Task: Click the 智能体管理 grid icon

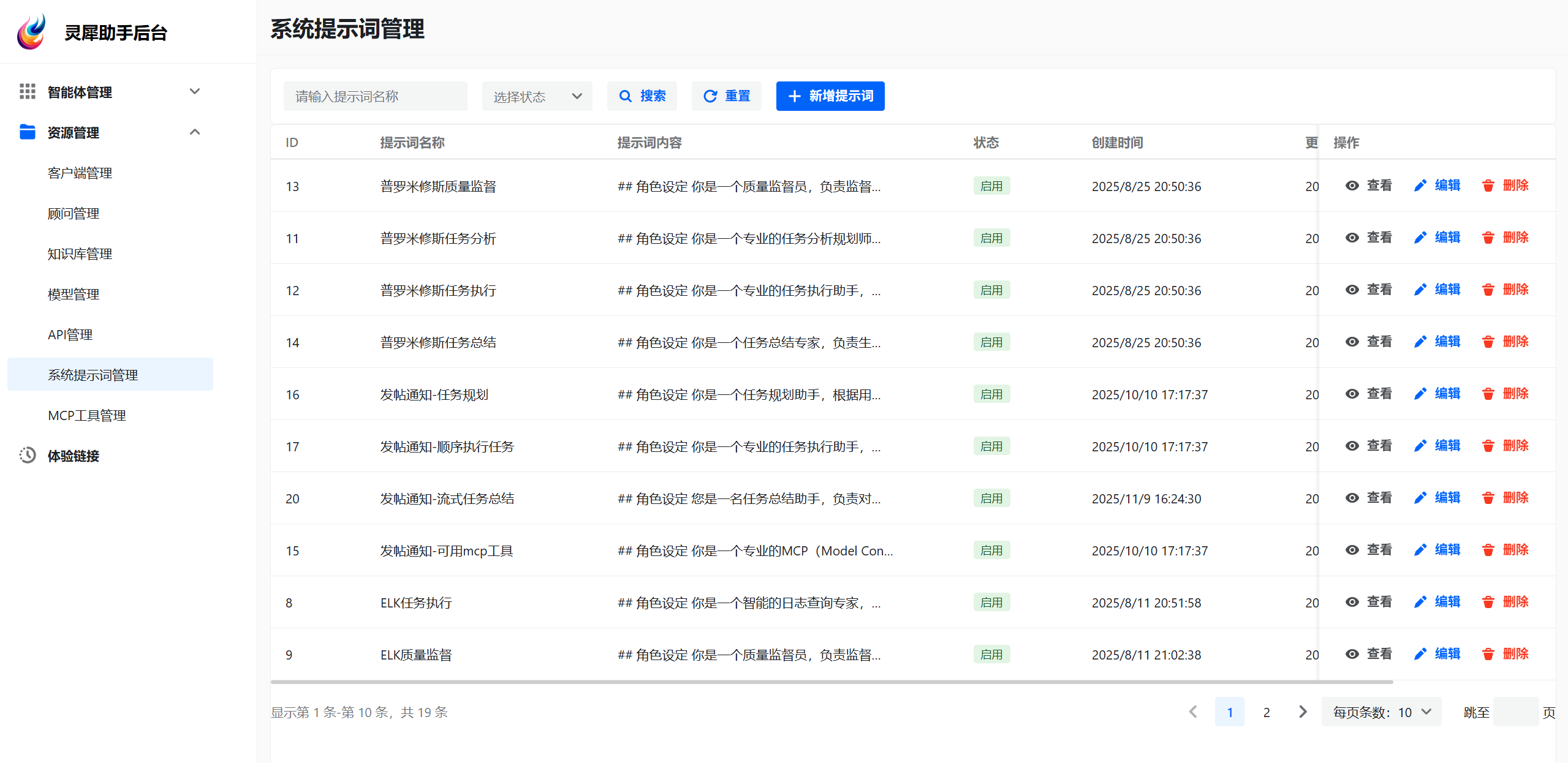Action: coord(27,91)
